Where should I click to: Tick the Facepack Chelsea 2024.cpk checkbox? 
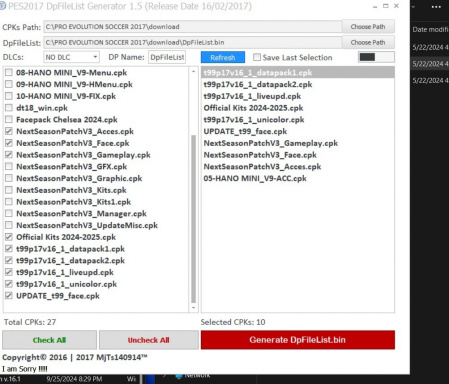pos(9,119)
